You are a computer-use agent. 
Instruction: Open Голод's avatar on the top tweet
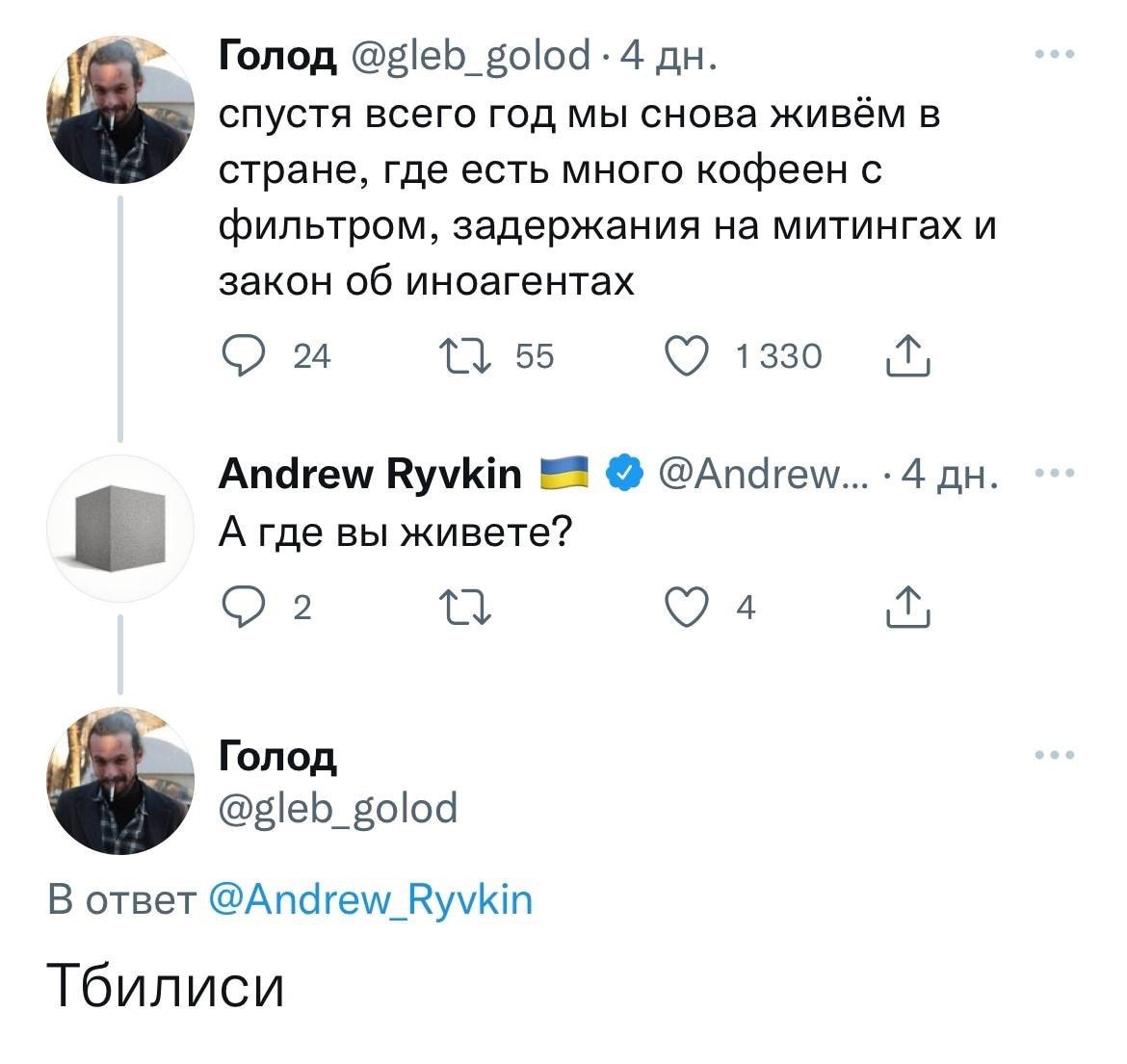point(118,108)
